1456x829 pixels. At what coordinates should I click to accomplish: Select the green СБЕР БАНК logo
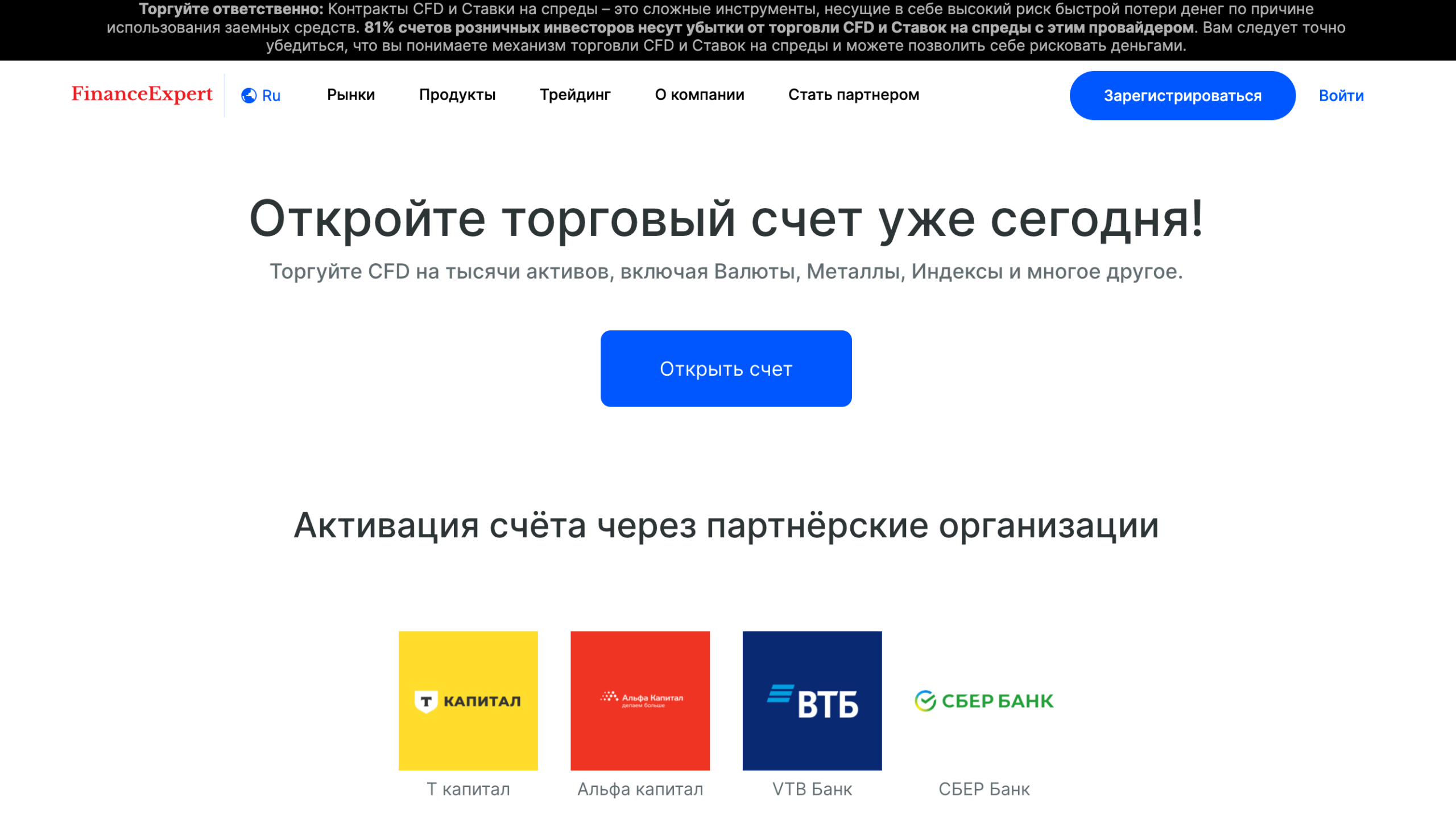pos(984,700)
